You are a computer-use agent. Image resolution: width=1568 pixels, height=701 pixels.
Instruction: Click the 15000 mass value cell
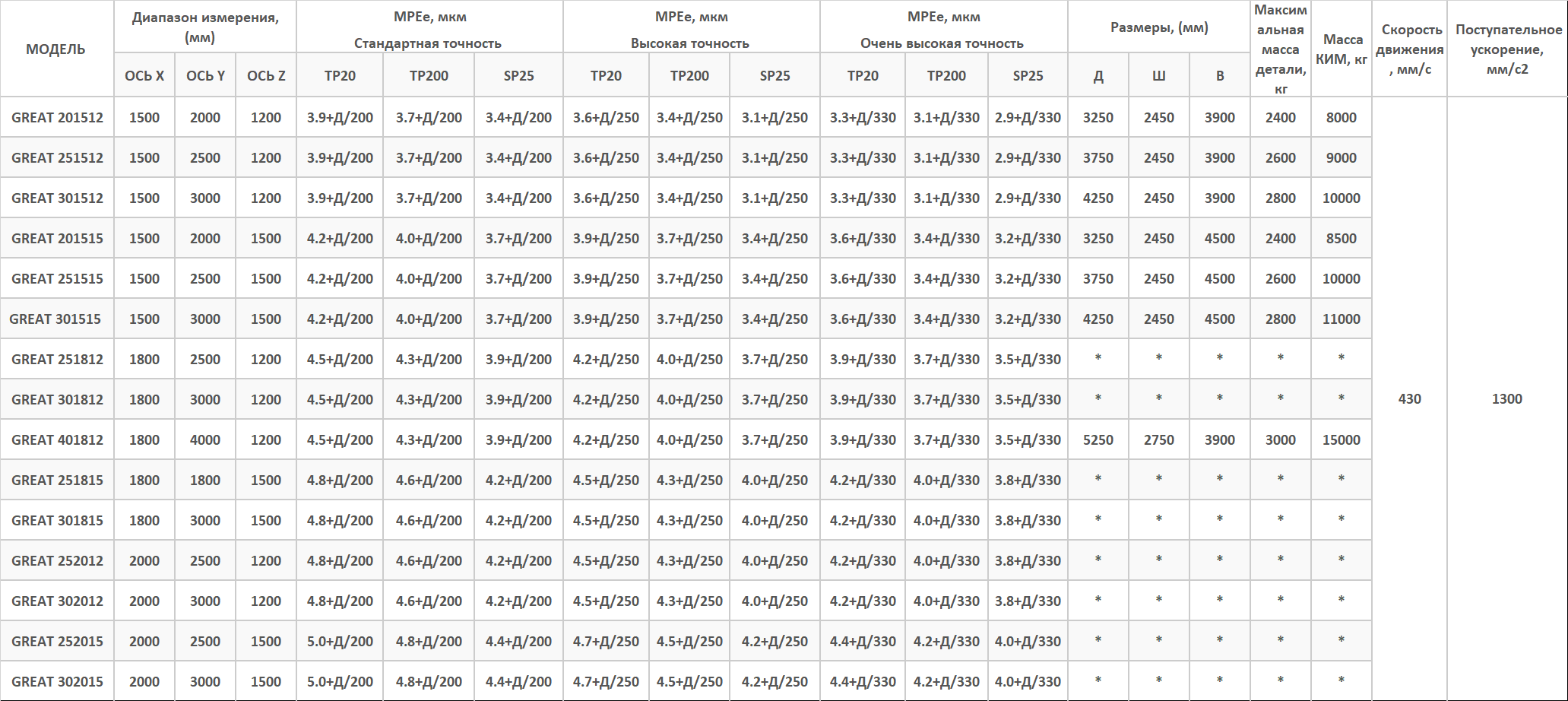[1341, 440]
